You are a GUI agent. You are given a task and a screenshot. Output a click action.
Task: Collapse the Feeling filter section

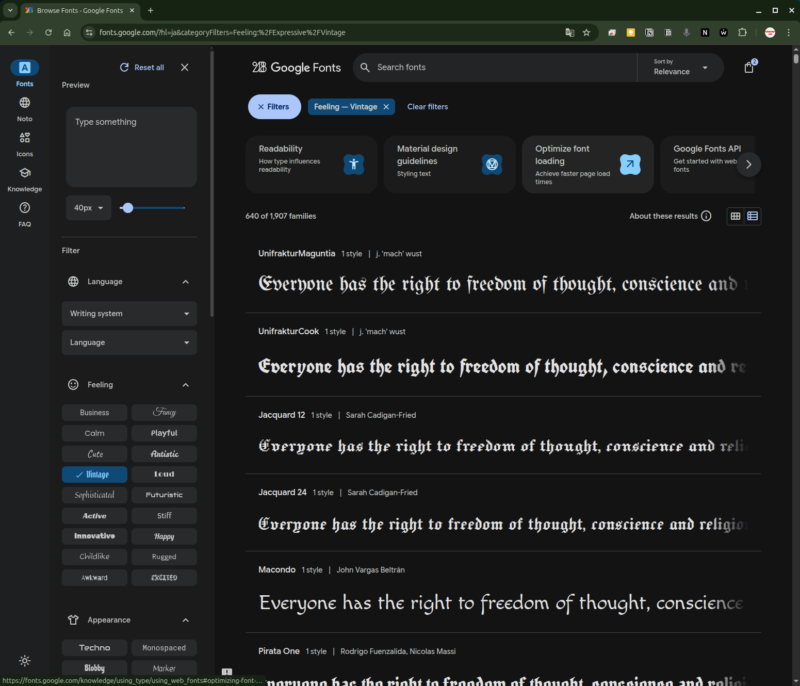pyautogui.click(x=185, y=385)
